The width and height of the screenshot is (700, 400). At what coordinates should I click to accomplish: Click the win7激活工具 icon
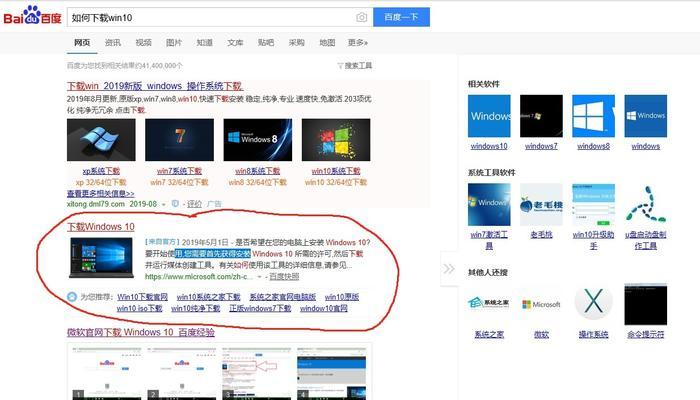pos(489,204)
